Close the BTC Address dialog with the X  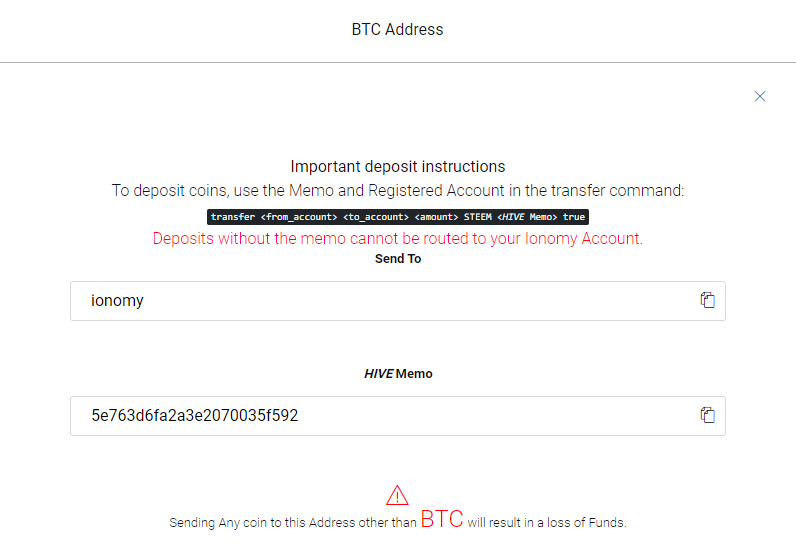[x=759, y=96]
